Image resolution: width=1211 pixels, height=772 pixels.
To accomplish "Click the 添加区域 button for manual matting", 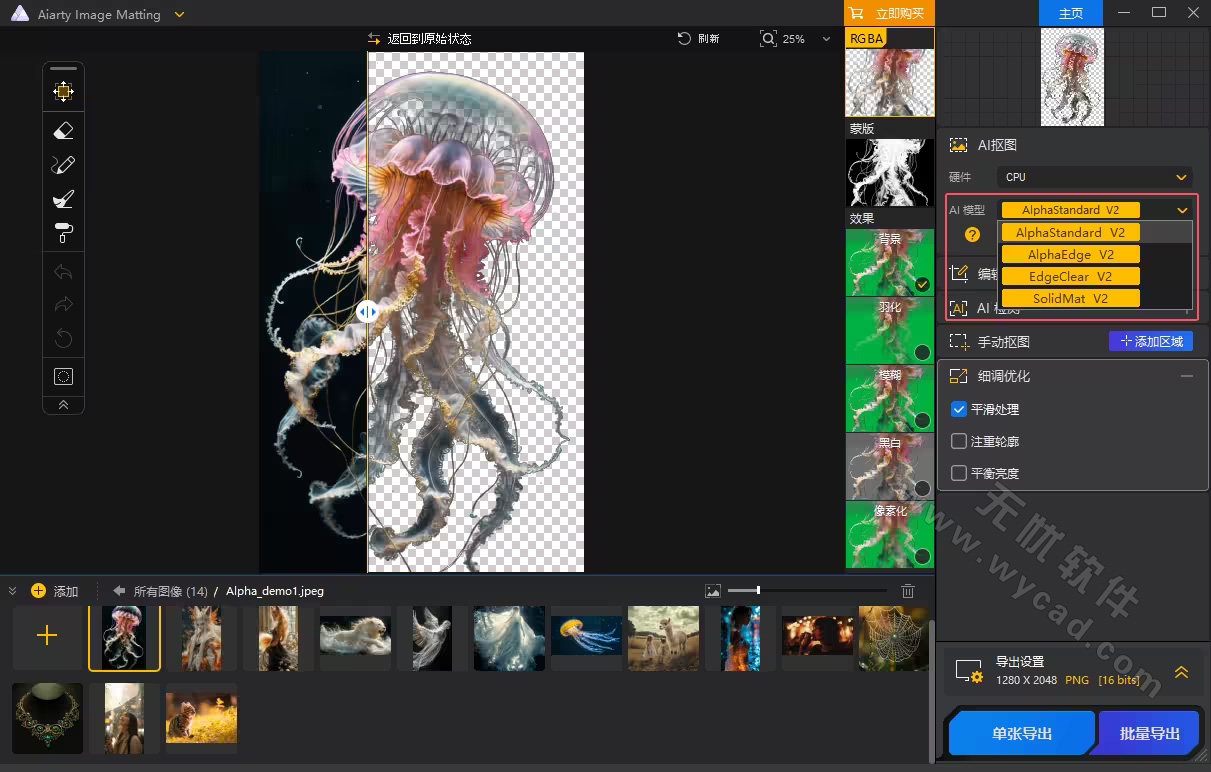I will [x=1150, y=340].
